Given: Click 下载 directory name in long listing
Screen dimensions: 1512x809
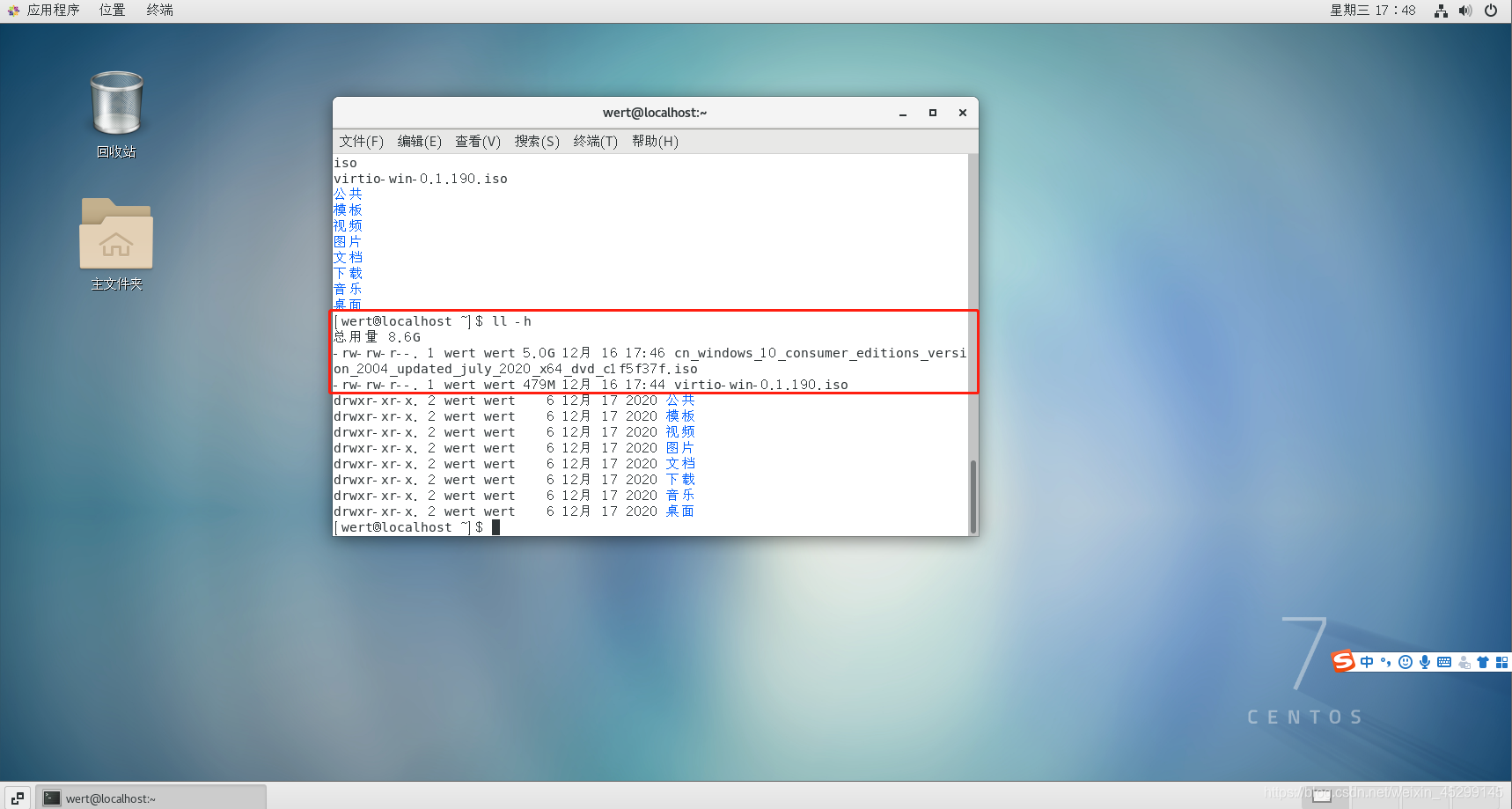Looking at the screenshot, I should pos(680,480).
